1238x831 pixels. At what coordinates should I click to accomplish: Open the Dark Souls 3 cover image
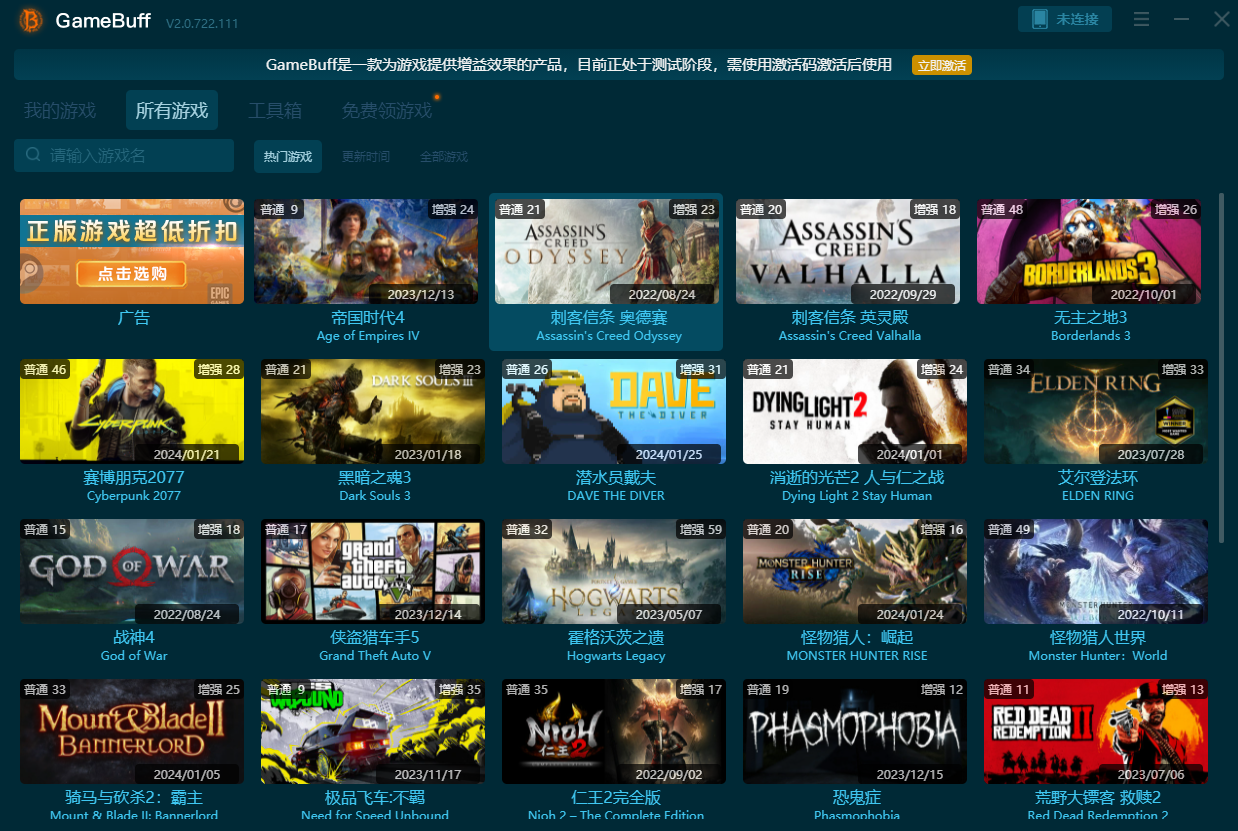373,411
